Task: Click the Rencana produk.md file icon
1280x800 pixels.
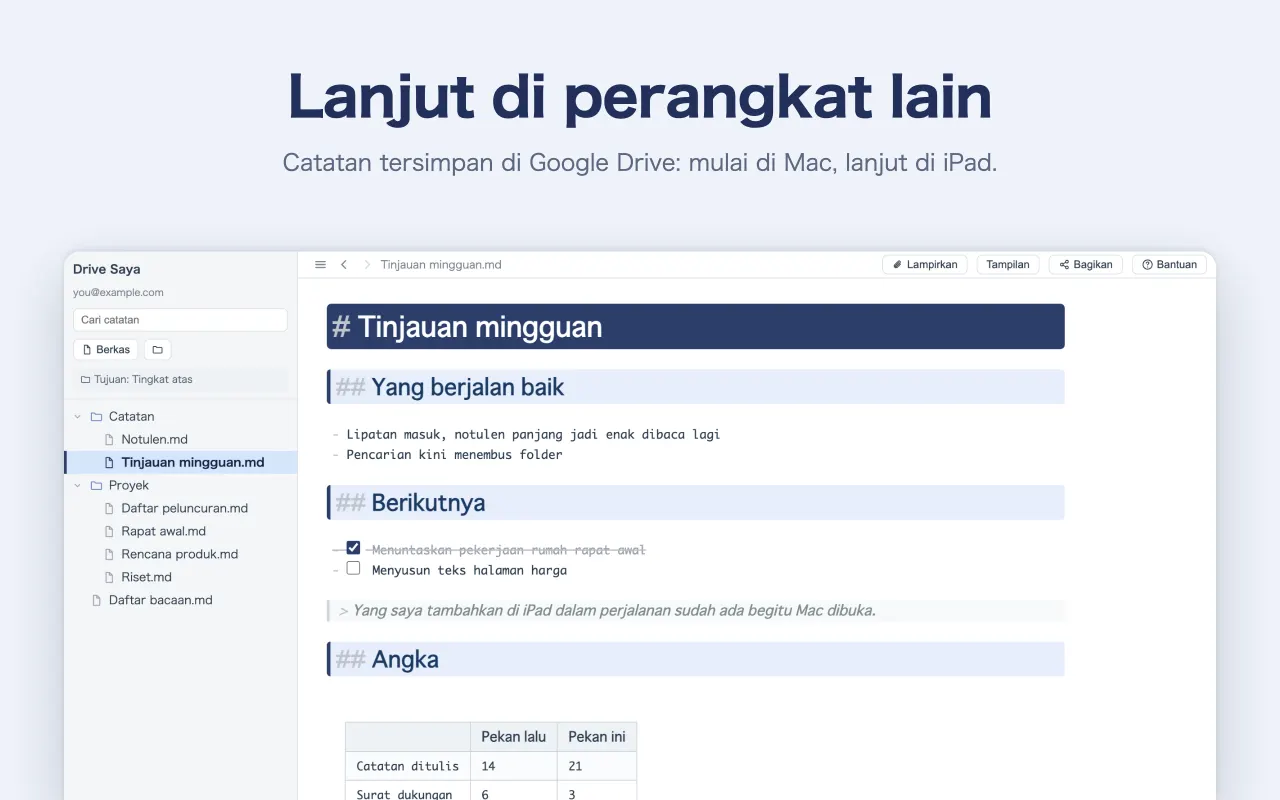Action: pyautogui.click(x=110, y=554)
